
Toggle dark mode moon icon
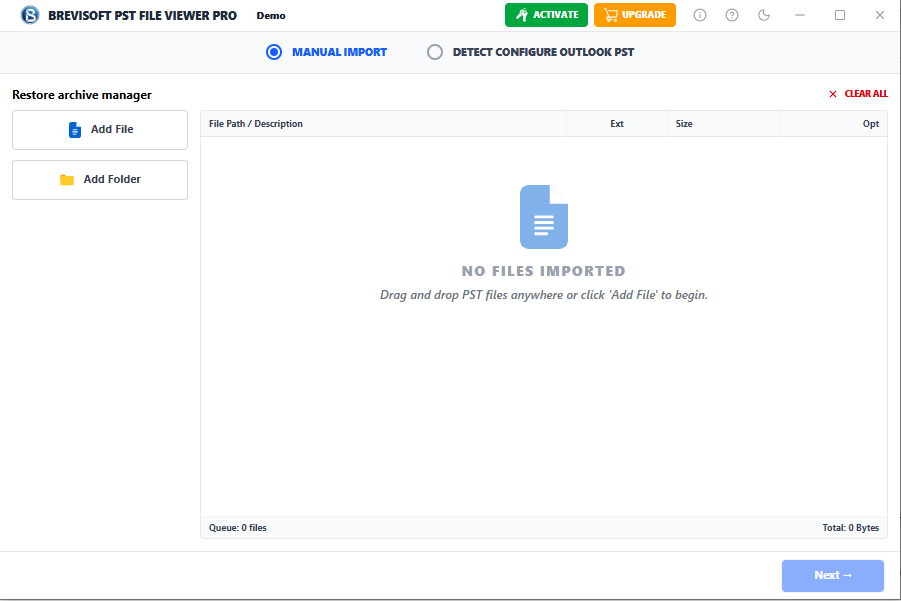(764, 15)
